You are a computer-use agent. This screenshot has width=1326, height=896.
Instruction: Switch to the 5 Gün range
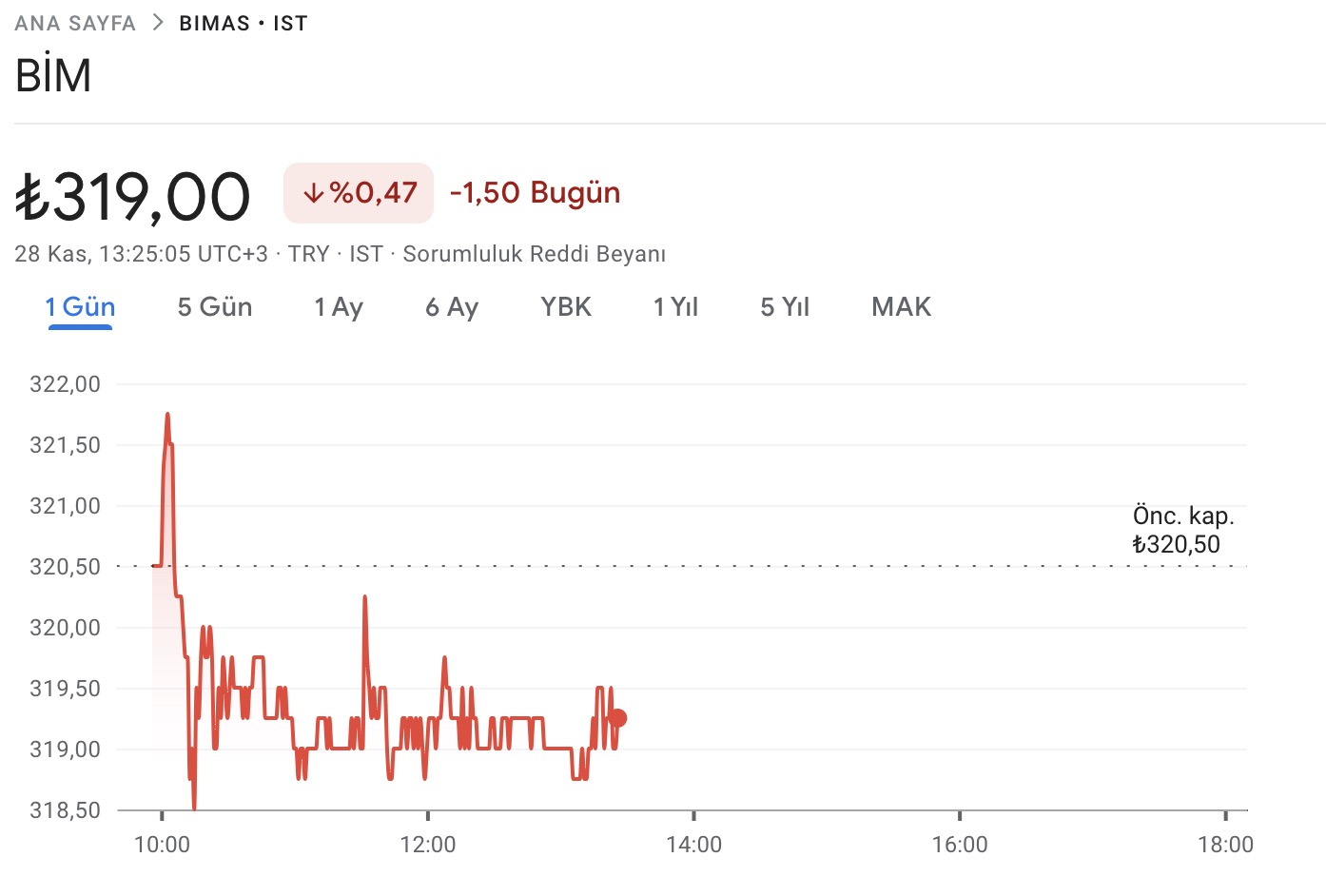[215, 307]
